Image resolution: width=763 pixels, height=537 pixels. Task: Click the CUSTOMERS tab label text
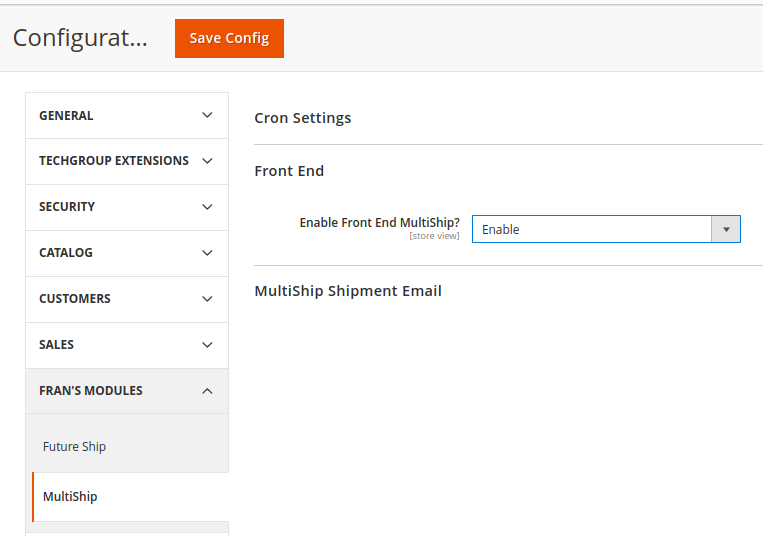tap(75, 299)
